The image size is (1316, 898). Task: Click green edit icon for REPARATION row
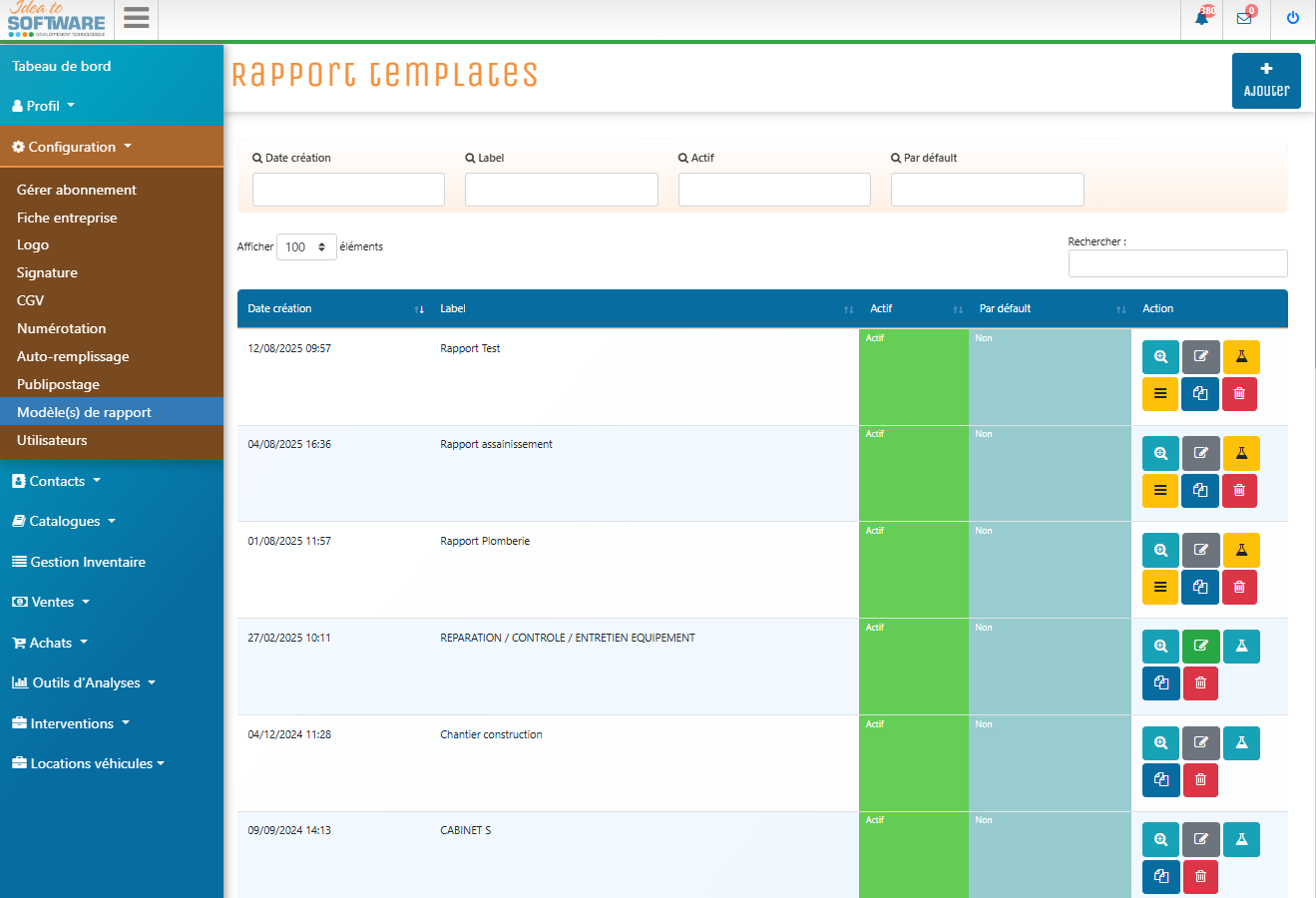[x=1201, y=647]
